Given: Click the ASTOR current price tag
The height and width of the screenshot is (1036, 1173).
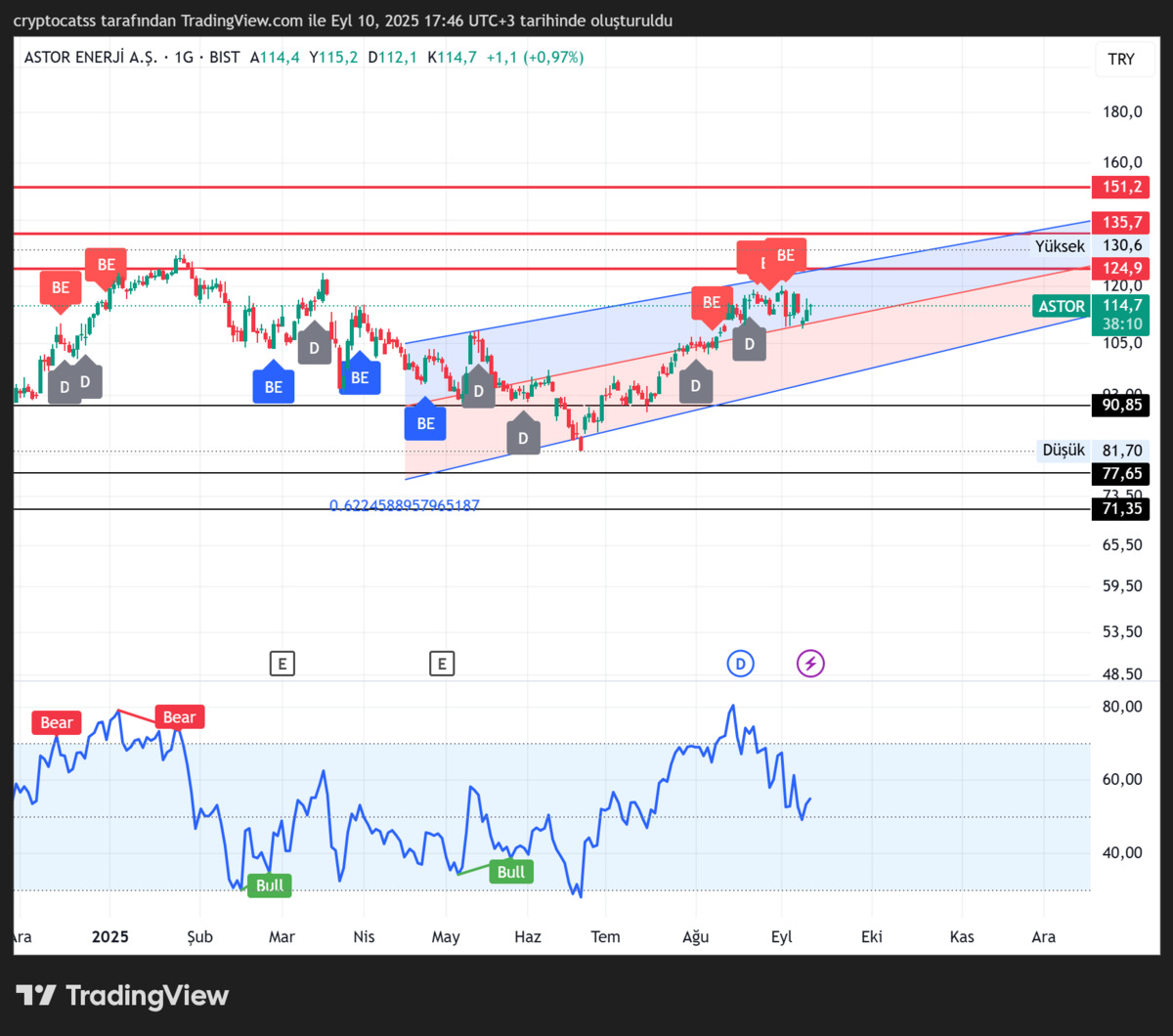Looking at the screenshot, I should click(x=1062, y=306).
